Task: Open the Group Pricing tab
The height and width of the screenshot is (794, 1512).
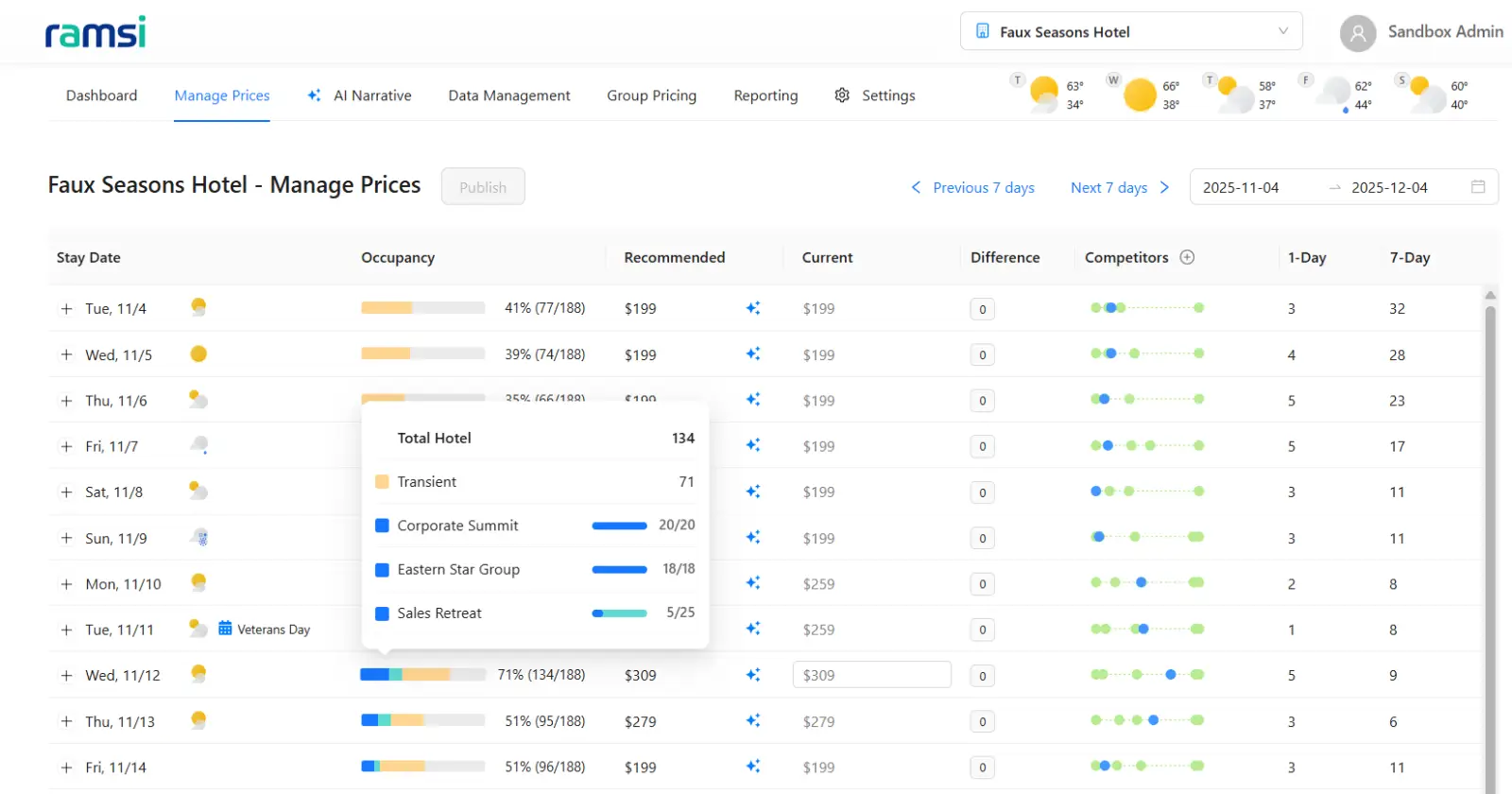Action: coord(651,95)
